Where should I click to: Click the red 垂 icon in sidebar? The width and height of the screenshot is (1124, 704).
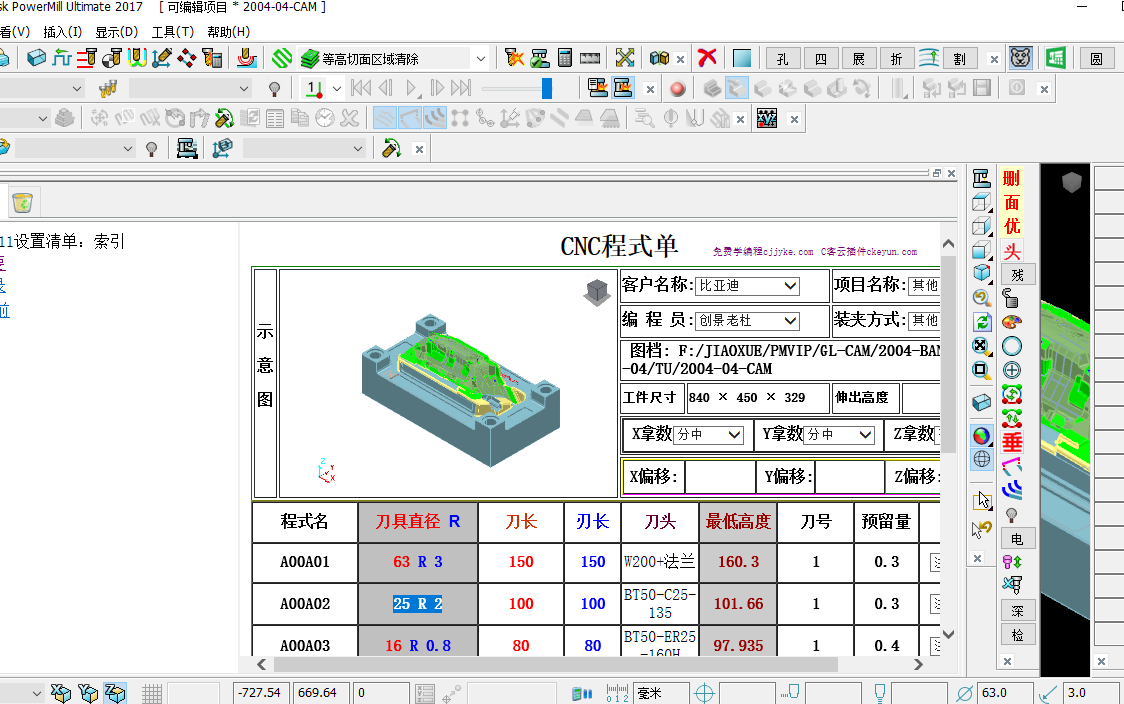pyautogui.click(x=1012, y=442)
